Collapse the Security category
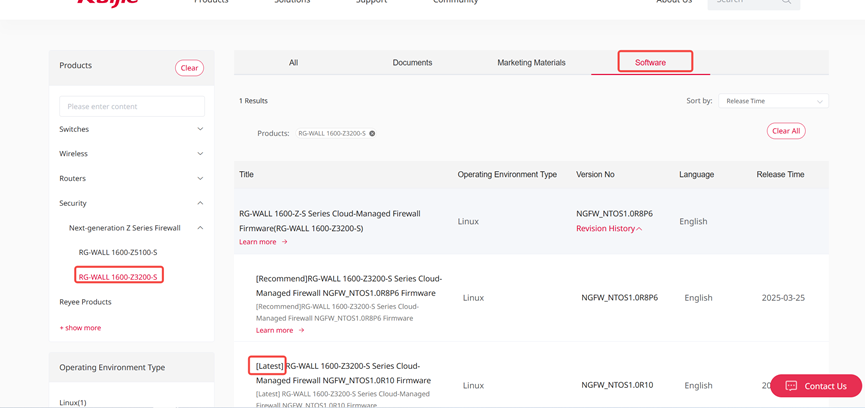865x408 pixels. point(200,203)
